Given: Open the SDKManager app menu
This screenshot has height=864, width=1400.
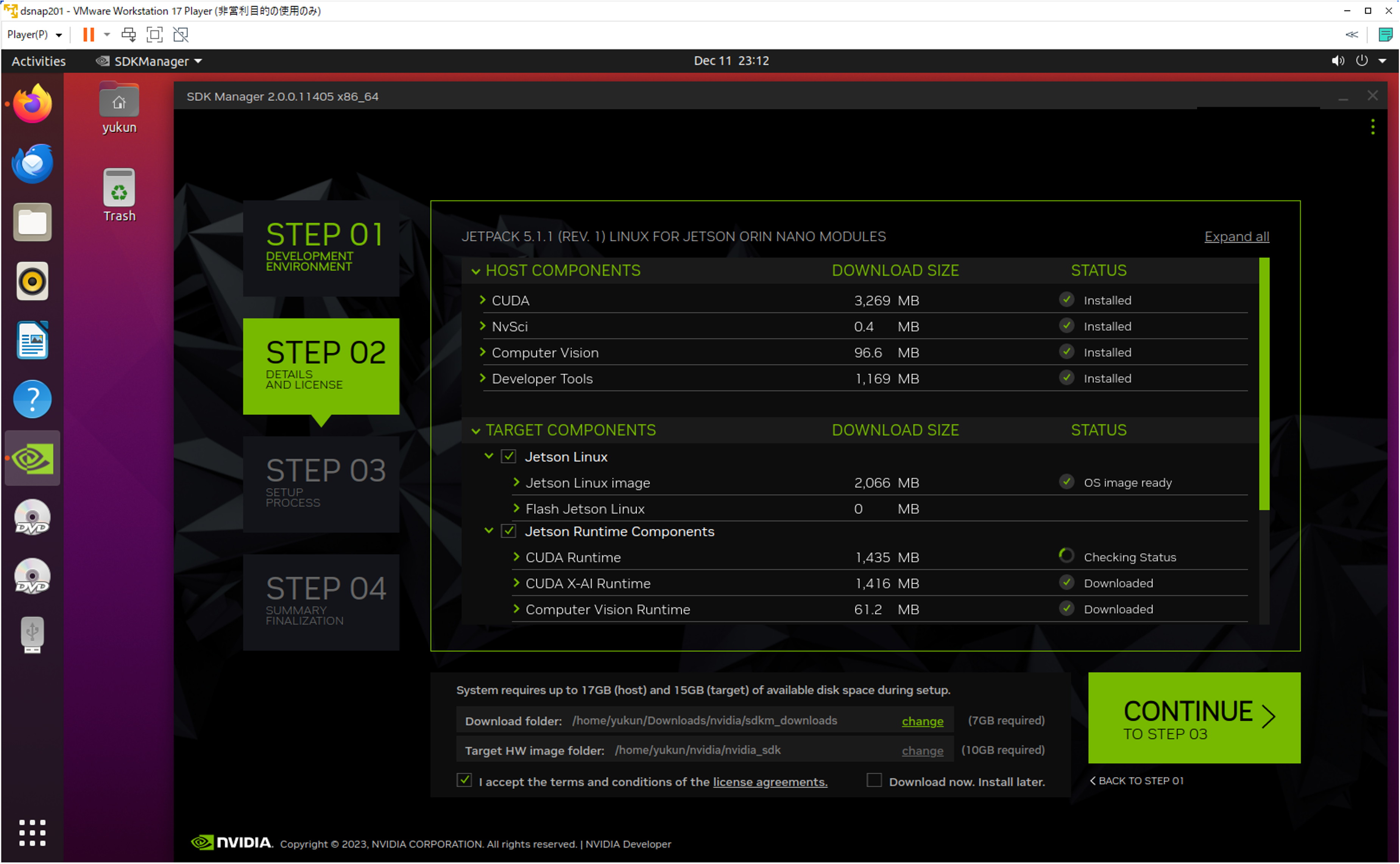Looking at the screenshot, I should pos(150,61).
